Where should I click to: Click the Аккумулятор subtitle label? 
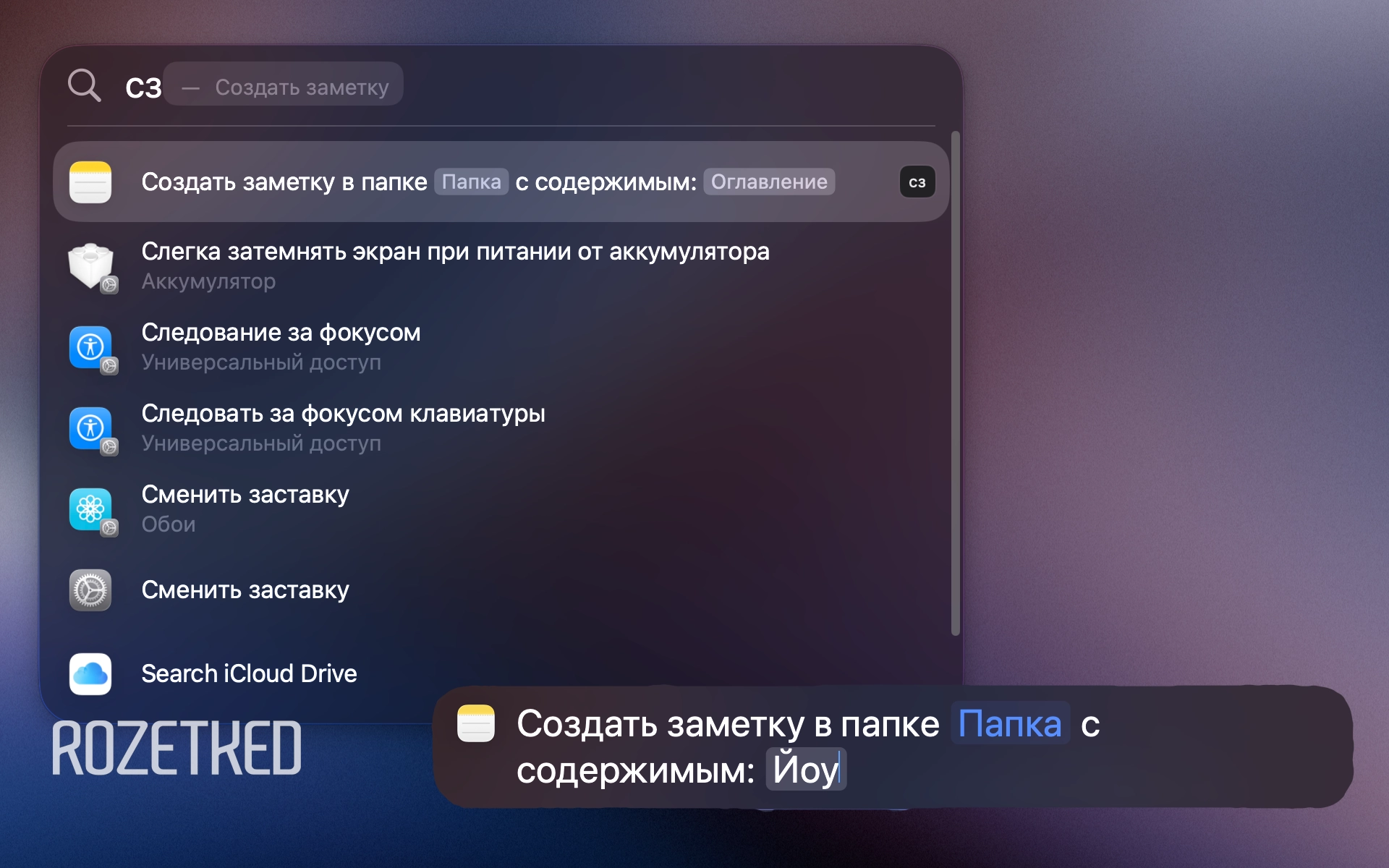208,281
